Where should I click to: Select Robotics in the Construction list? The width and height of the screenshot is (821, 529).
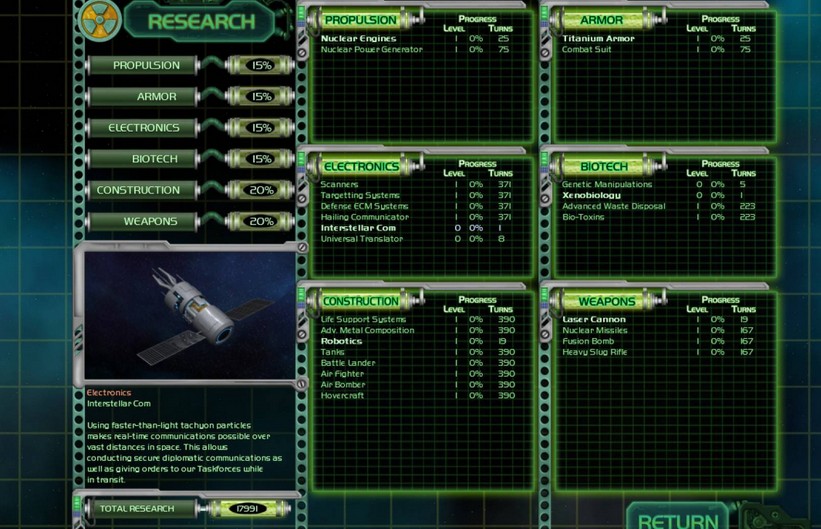[x=341, y=341]
